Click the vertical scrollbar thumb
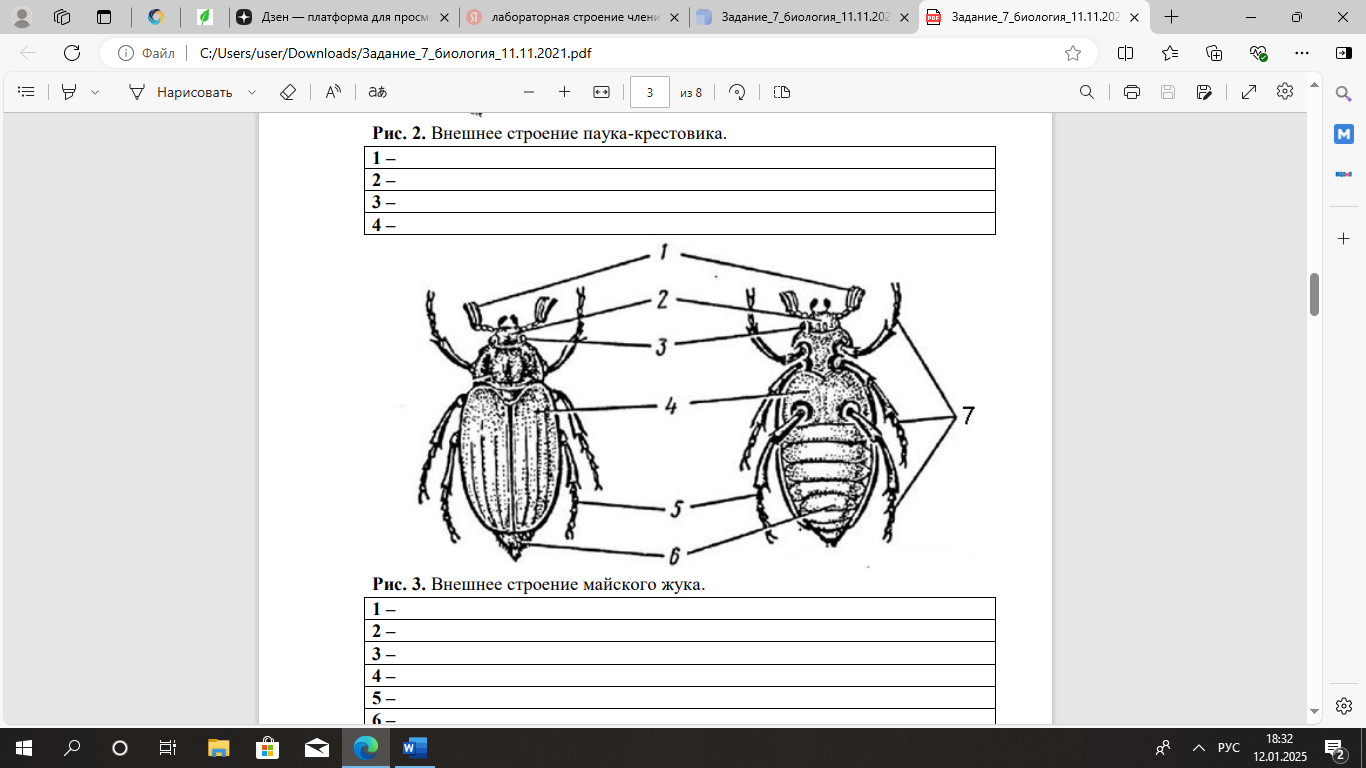Screen dimensions: 1366x768 click(x=1314, y=294)
